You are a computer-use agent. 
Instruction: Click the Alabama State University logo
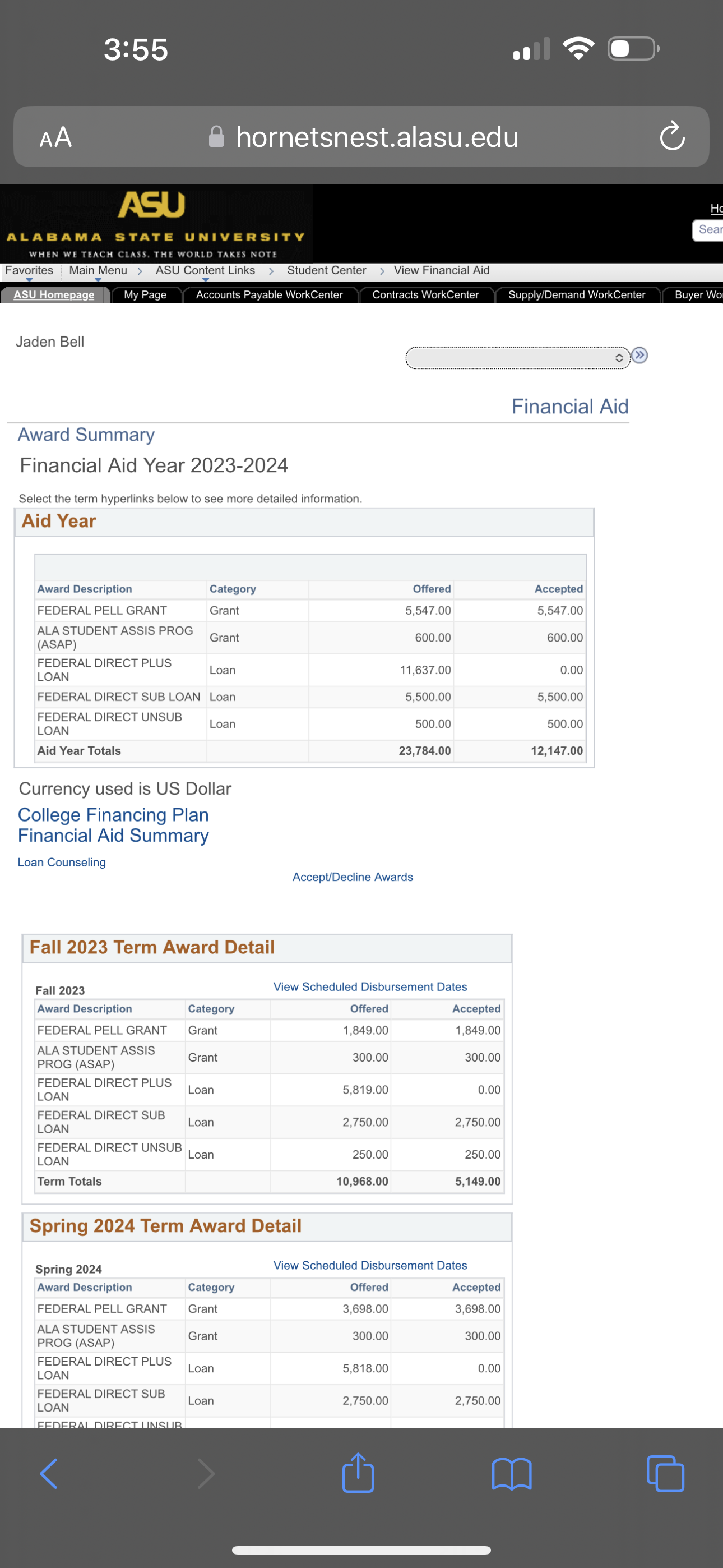tap(156, 223)
